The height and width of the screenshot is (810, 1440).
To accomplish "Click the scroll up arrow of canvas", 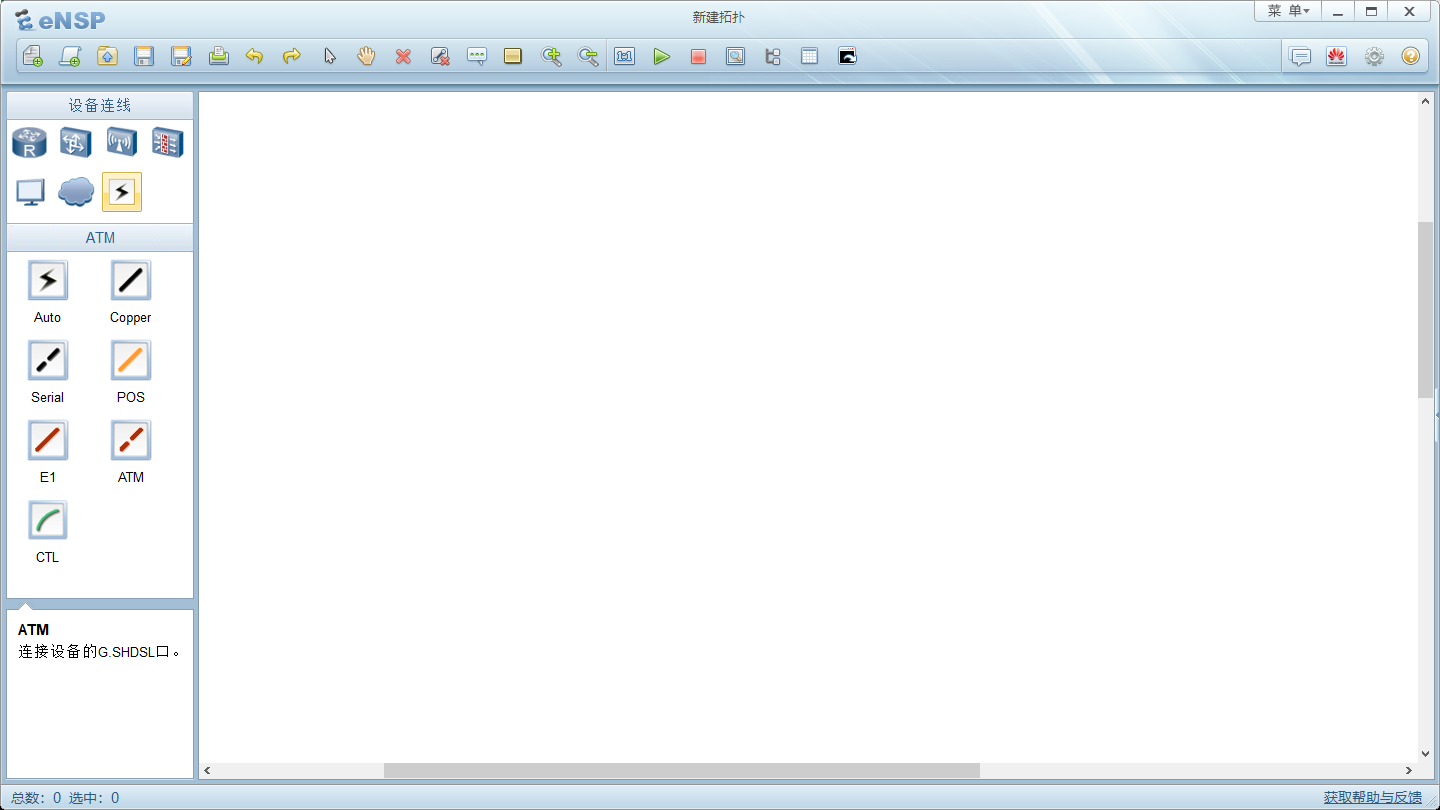I will [1425, 102].
